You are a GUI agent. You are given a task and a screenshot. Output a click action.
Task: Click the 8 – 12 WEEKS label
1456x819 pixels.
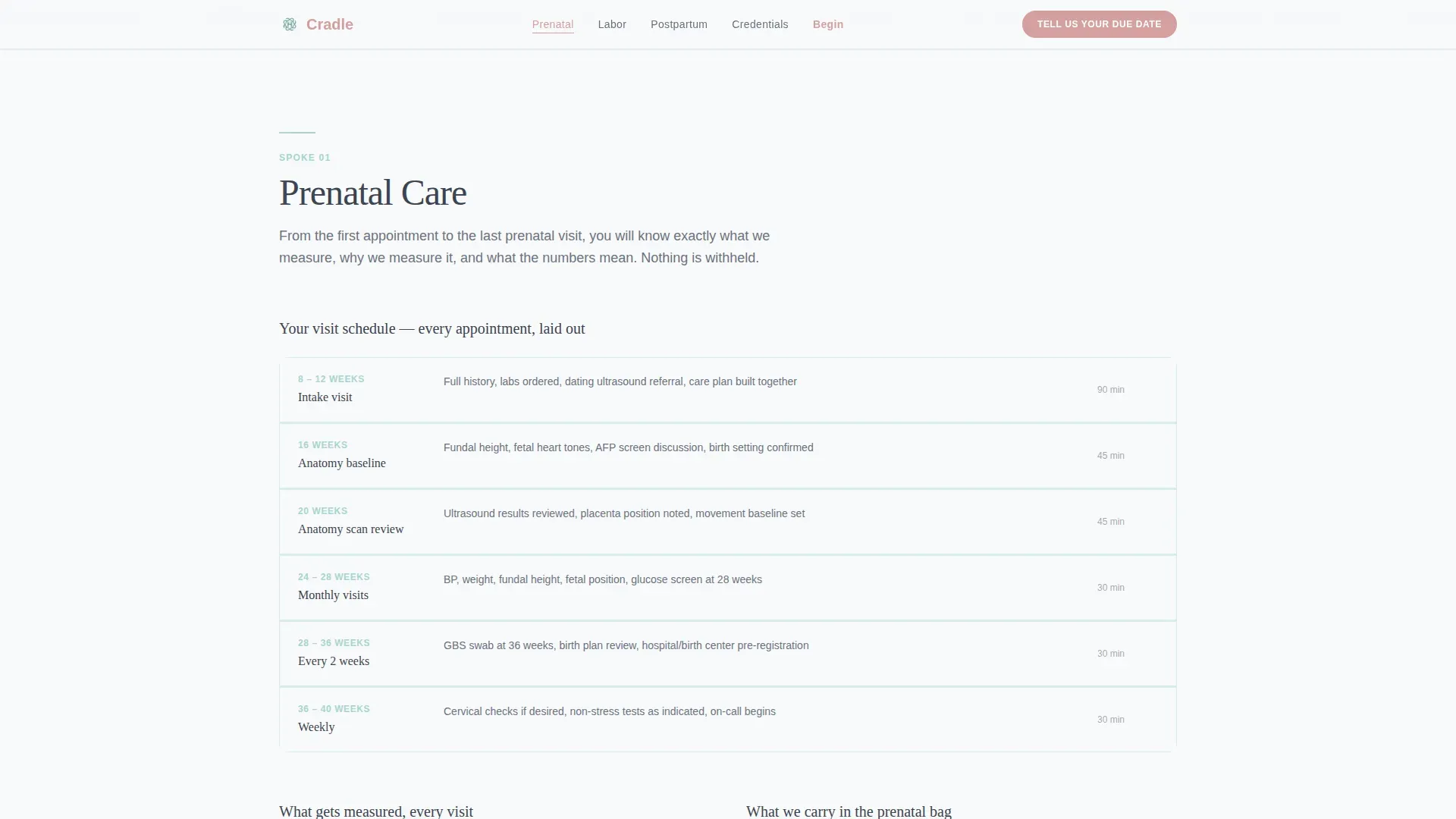click(331, 379)
